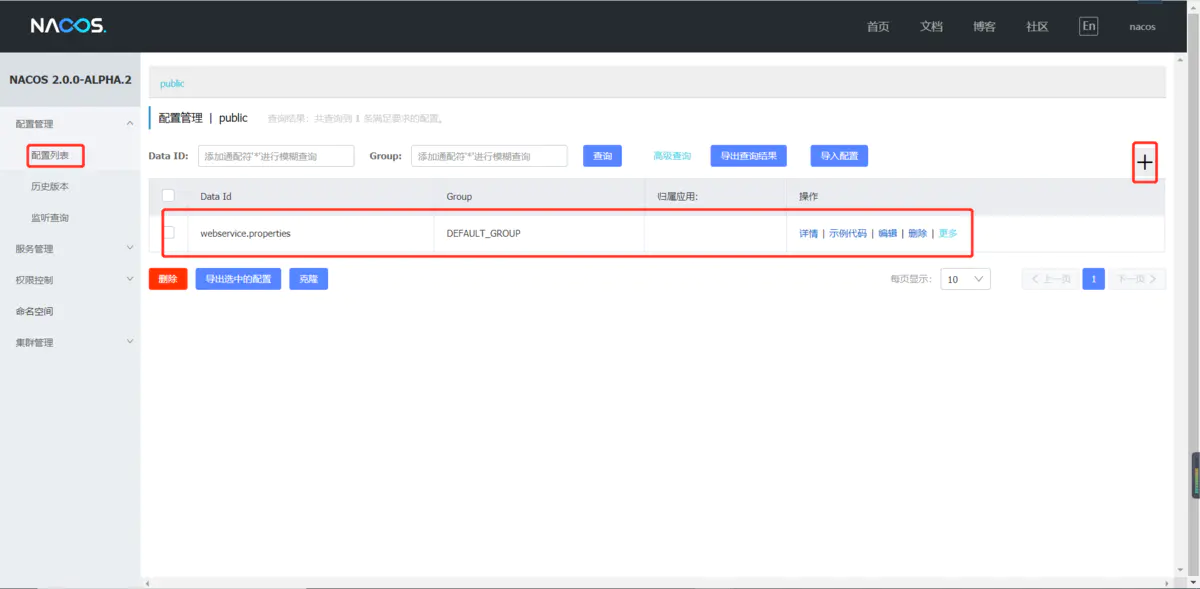Collapse the 配置管理 sidebar section
This screenshot has width=1200, height=589.
click(x=70, y=123)
